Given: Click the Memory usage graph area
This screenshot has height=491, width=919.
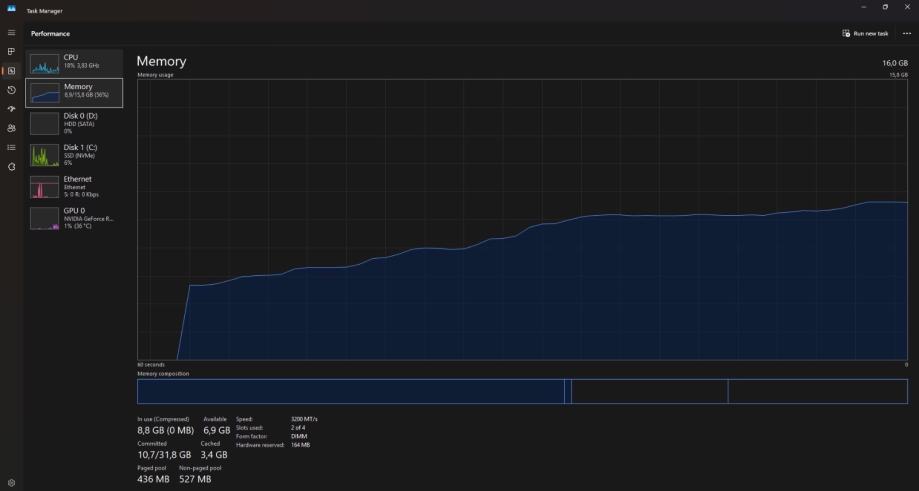Looking at the screenshot, I should 522,220.
